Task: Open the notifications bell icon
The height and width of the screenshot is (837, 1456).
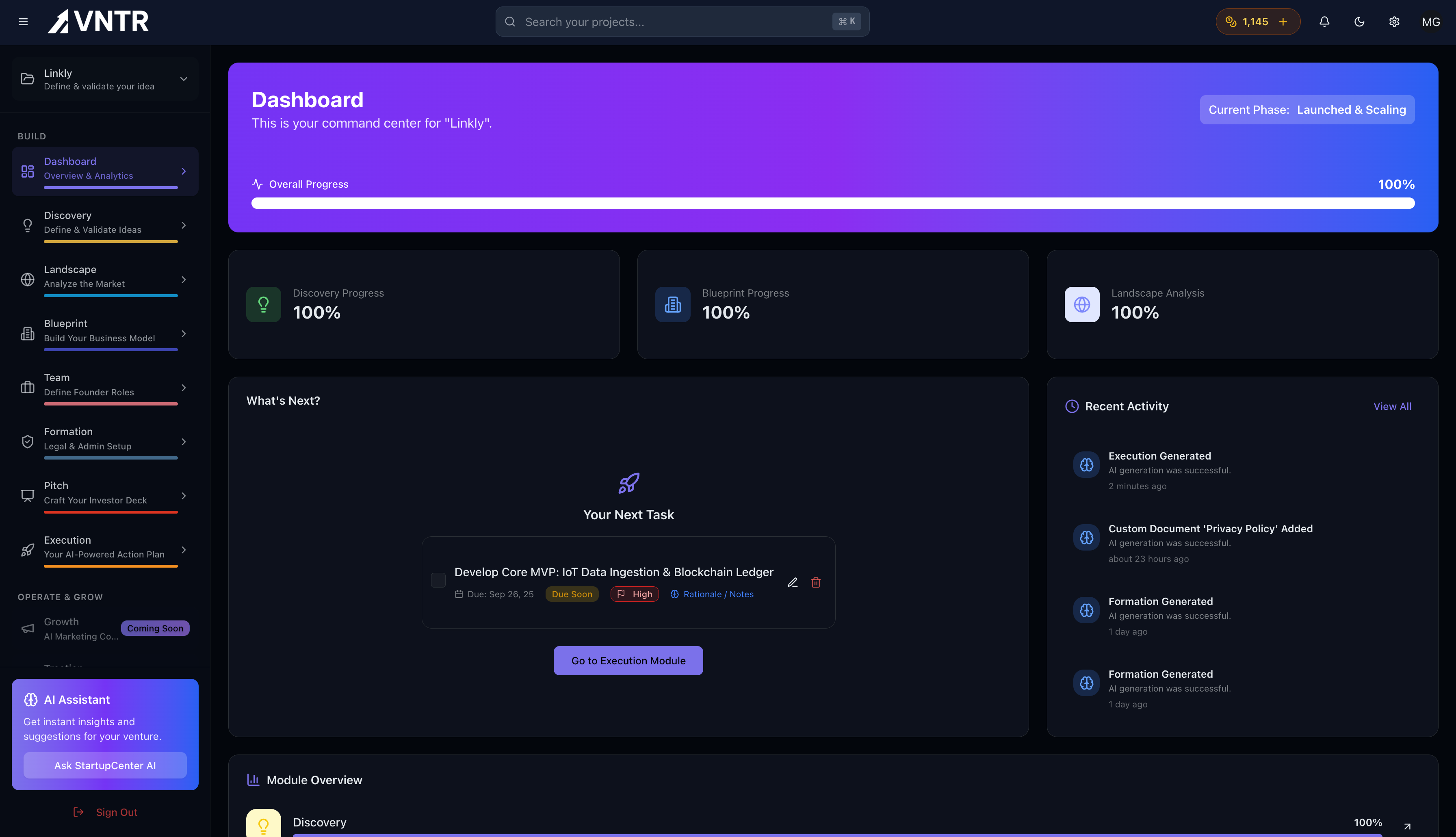Action: coord(1324,21)
